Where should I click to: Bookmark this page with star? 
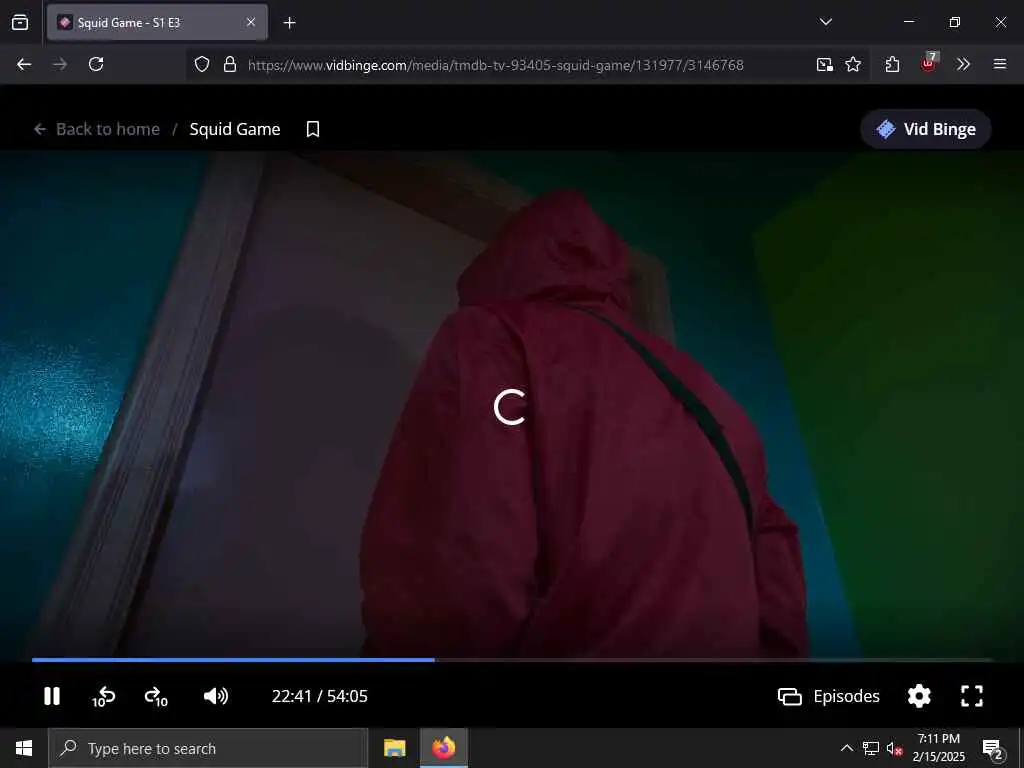click(853, 64)
